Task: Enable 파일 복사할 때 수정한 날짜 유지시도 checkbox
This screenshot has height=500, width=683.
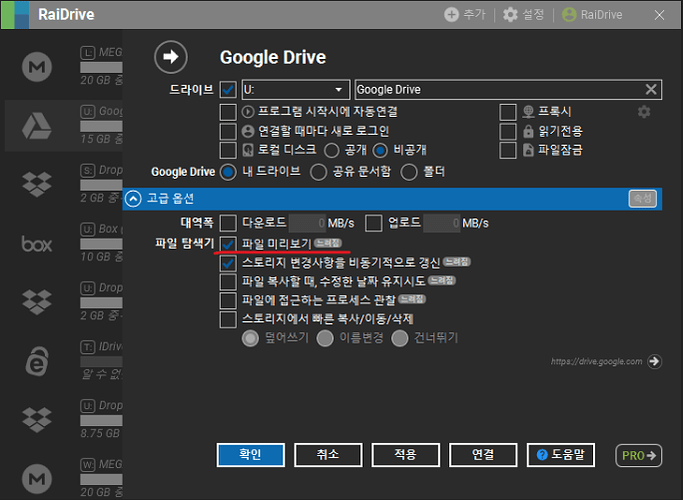Action: [x=228, y=281]
